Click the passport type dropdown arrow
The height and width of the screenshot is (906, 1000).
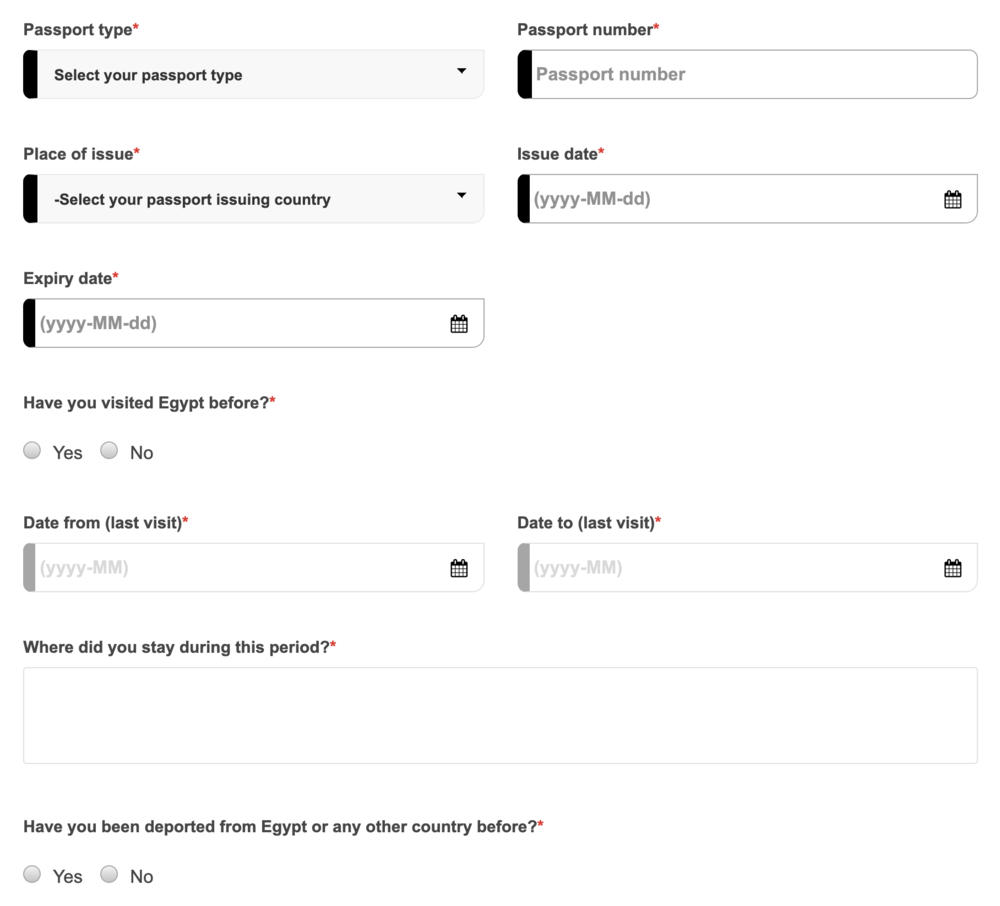coord(461,72)
